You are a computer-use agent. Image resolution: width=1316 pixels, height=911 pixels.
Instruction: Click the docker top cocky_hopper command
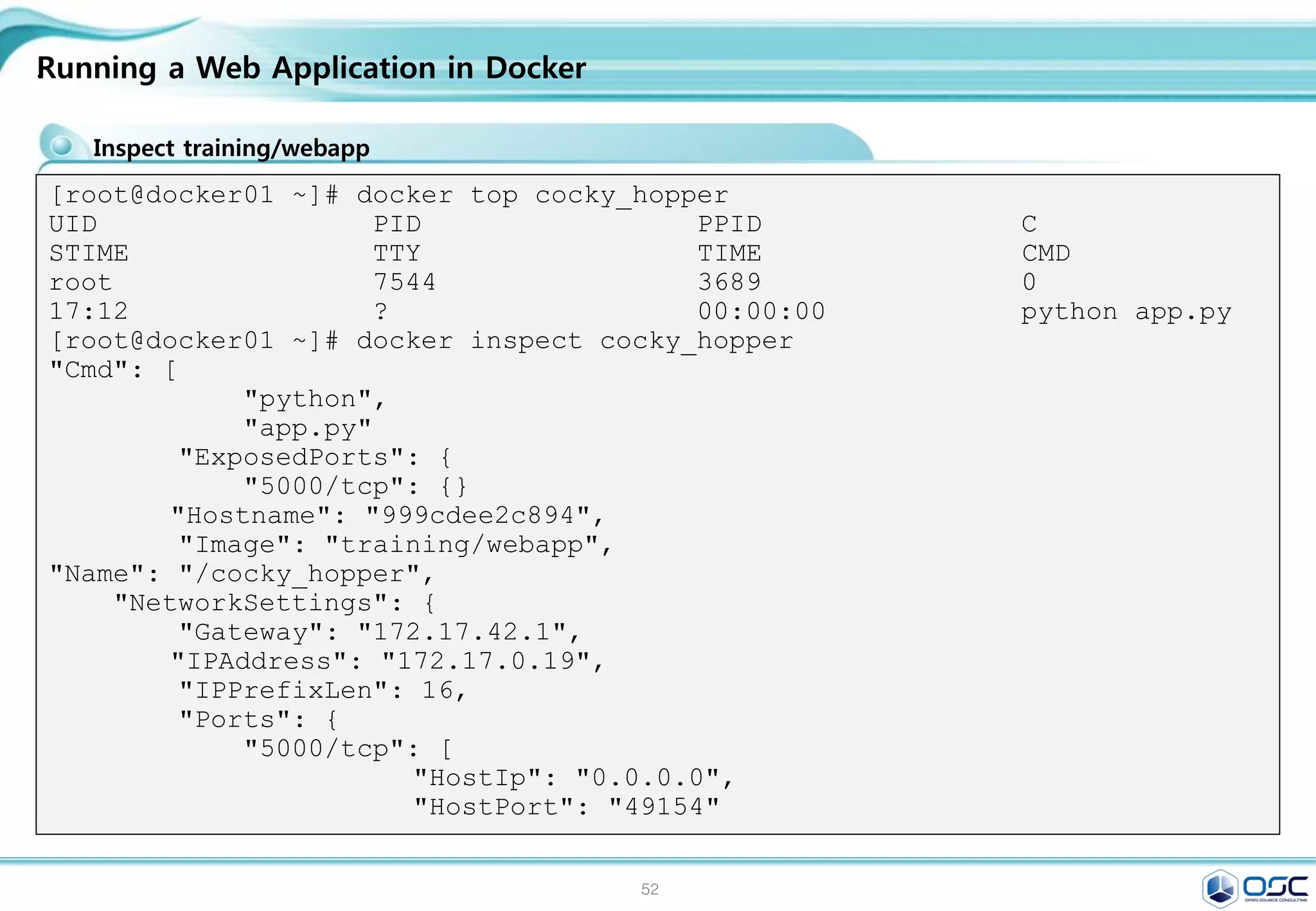[x=542, y=195]
